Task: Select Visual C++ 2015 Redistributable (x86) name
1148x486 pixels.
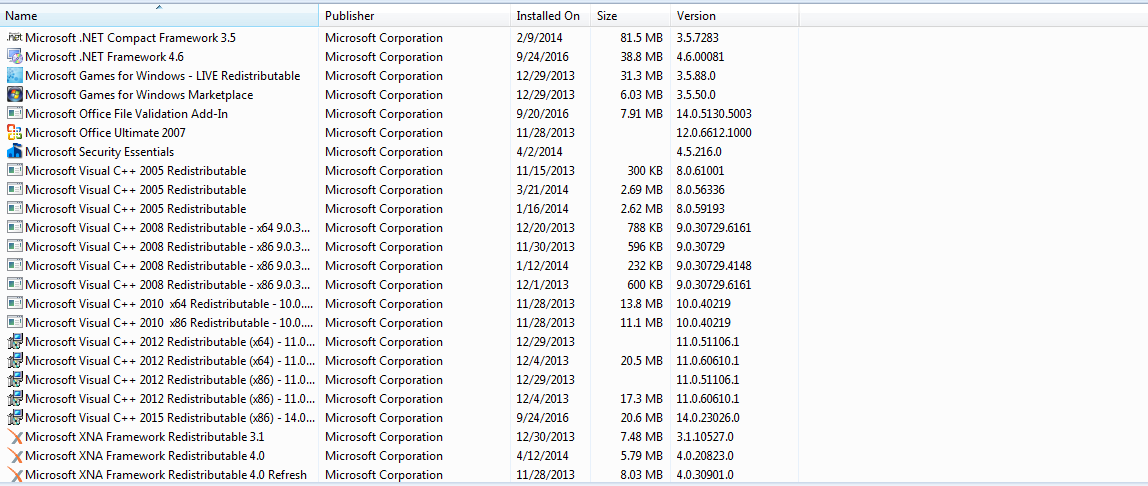Action: click(170, 418)
